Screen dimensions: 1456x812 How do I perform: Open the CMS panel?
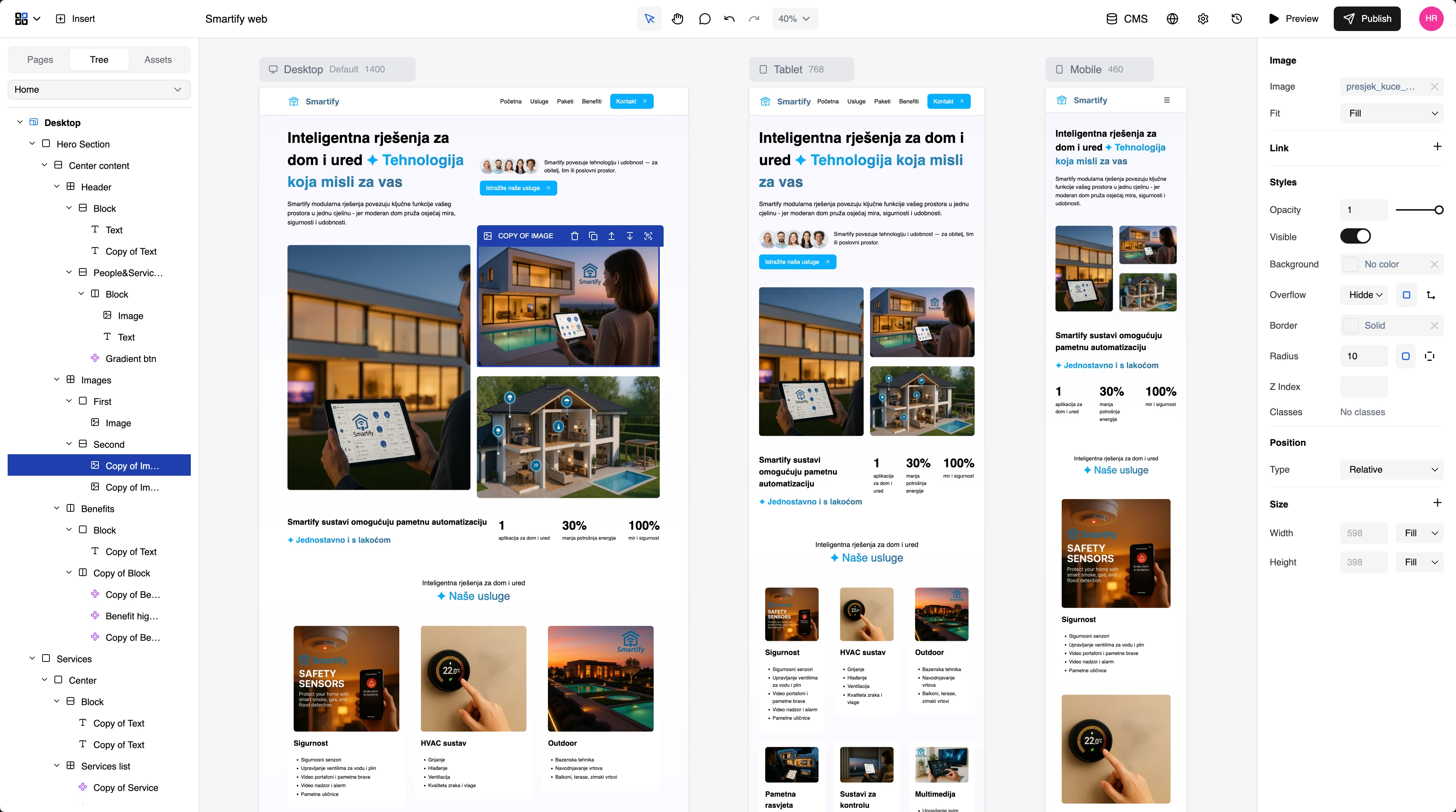tap(1126, 19)
